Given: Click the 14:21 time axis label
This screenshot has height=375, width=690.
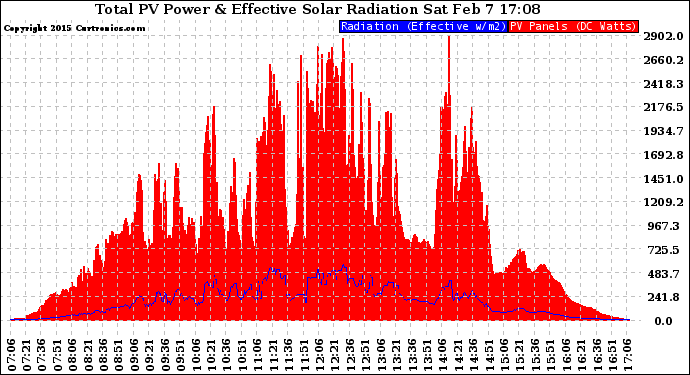Looking at the screenshot, I should [x=458, y=354].
